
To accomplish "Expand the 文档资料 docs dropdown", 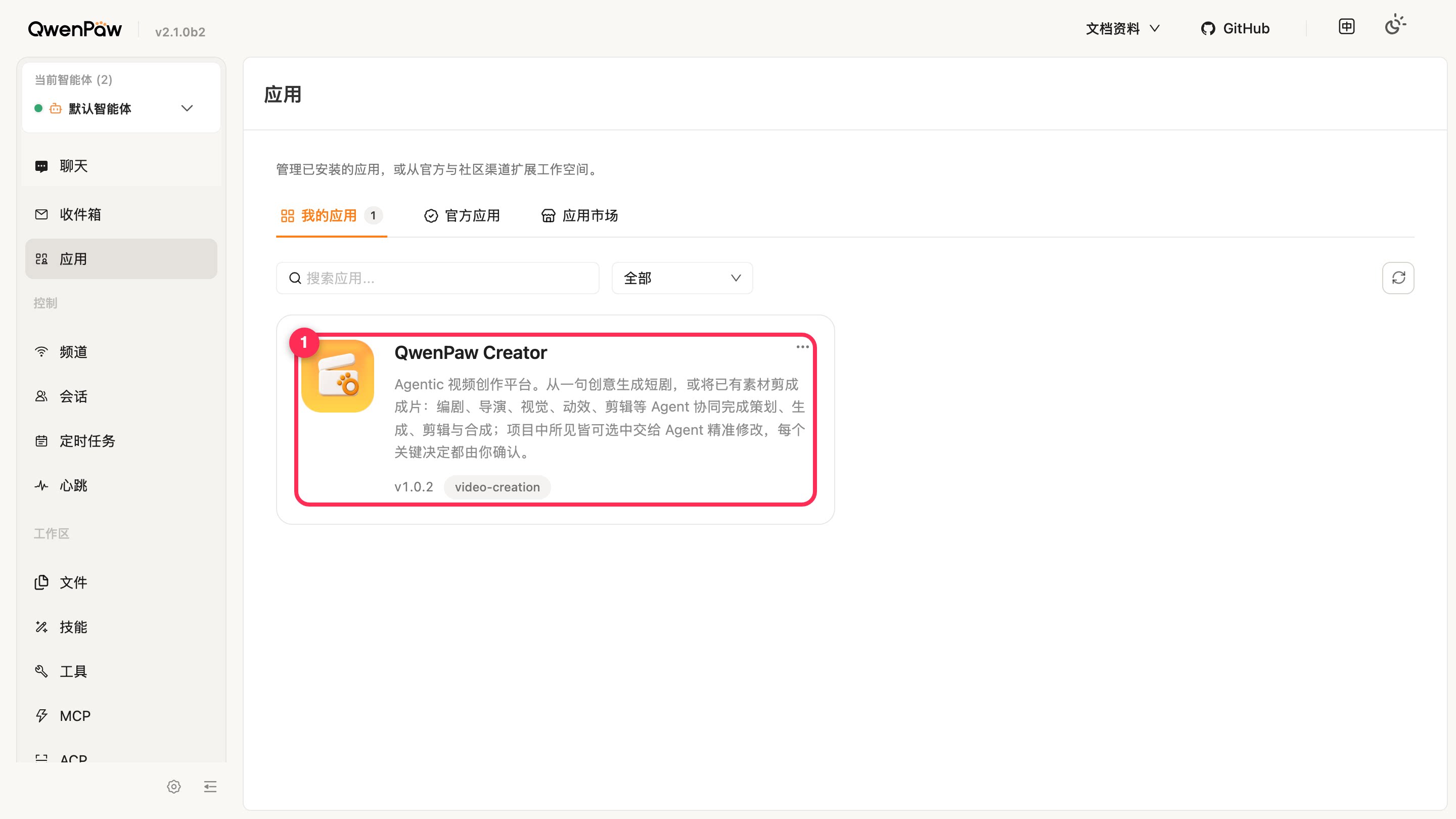I will point(1122,28).
